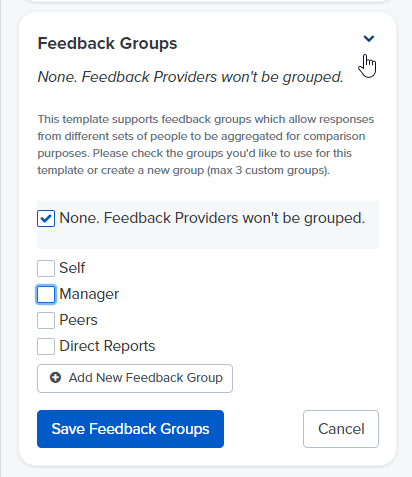Click the page background below the card
Screen dimensions: 412x477
coord(206,472)
